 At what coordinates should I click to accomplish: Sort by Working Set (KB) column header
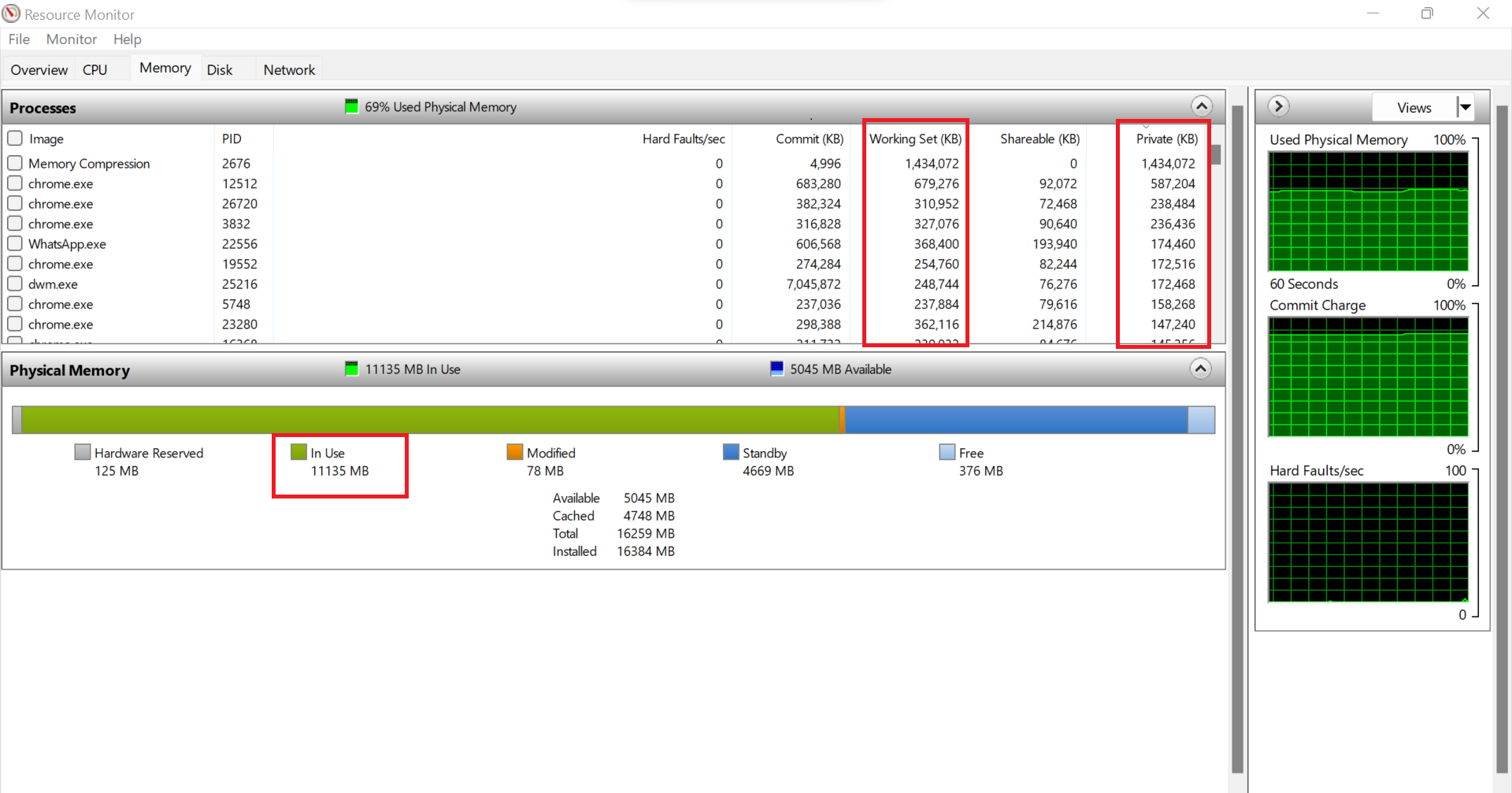[914, 139]
